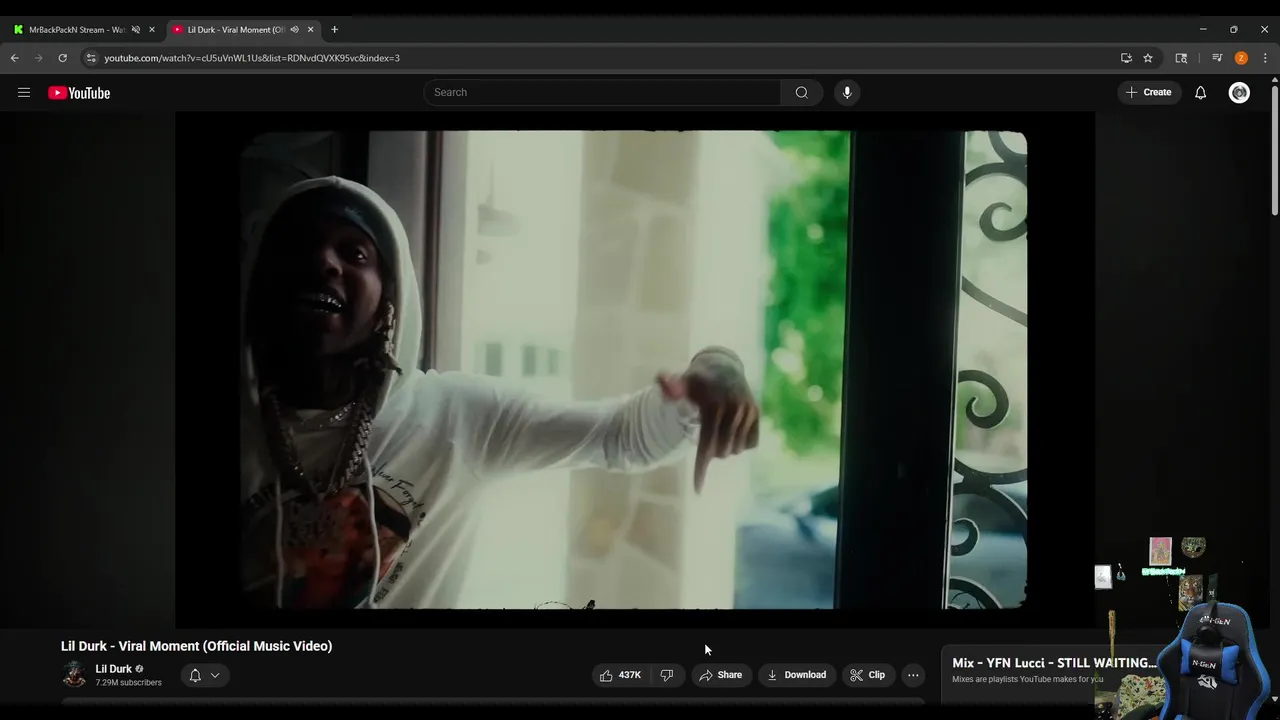Click the youtube.com URL address bar
Screen dimensions: 1280x720
tap(252, 58)
